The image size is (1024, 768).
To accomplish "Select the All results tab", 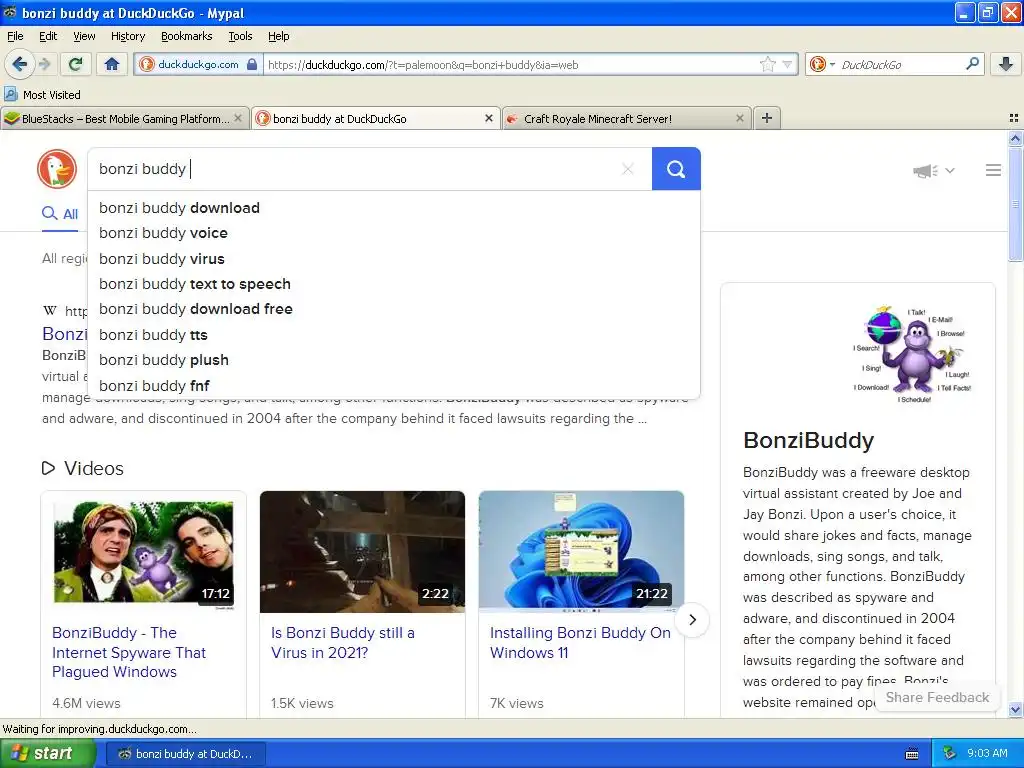I will tap(59, 214).
